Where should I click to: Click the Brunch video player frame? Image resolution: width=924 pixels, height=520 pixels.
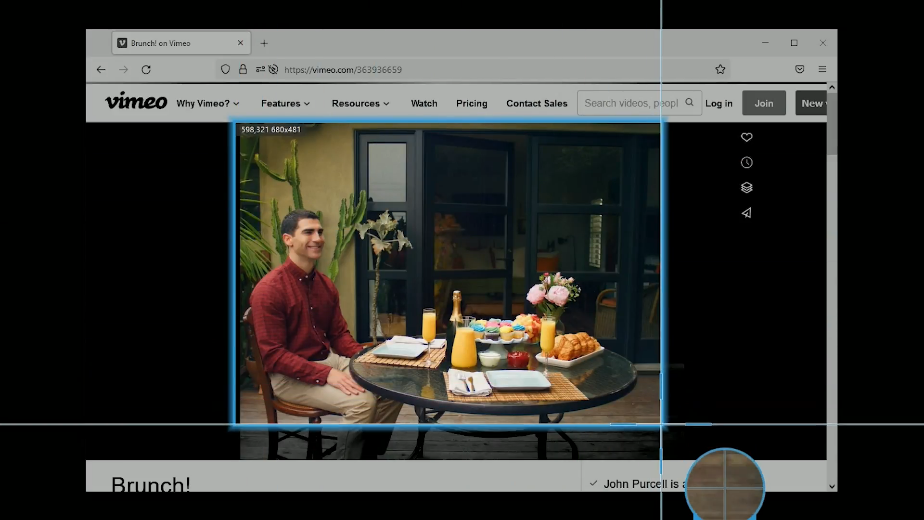click(450, 291)
